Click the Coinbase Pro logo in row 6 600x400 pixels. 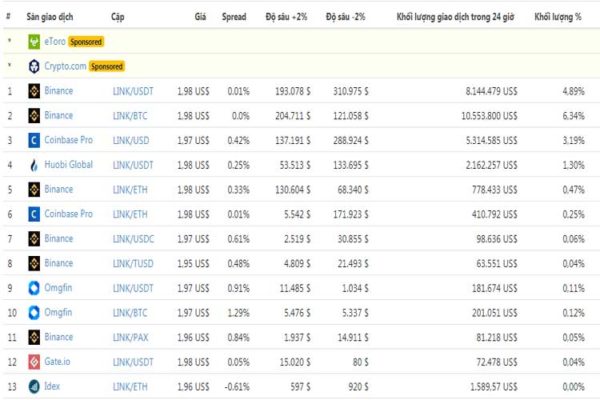tap(34, 214)
